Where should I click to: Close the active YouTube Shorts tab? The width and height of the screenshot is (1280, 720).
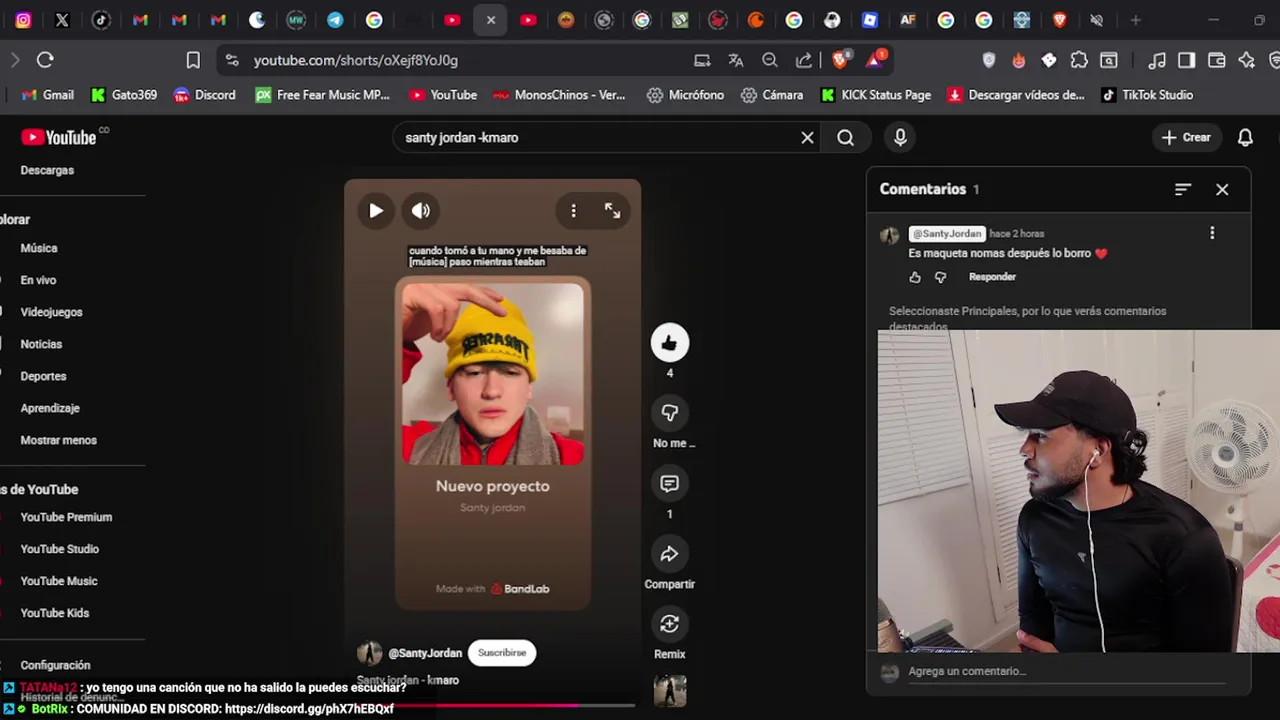[x=490, y=20]
